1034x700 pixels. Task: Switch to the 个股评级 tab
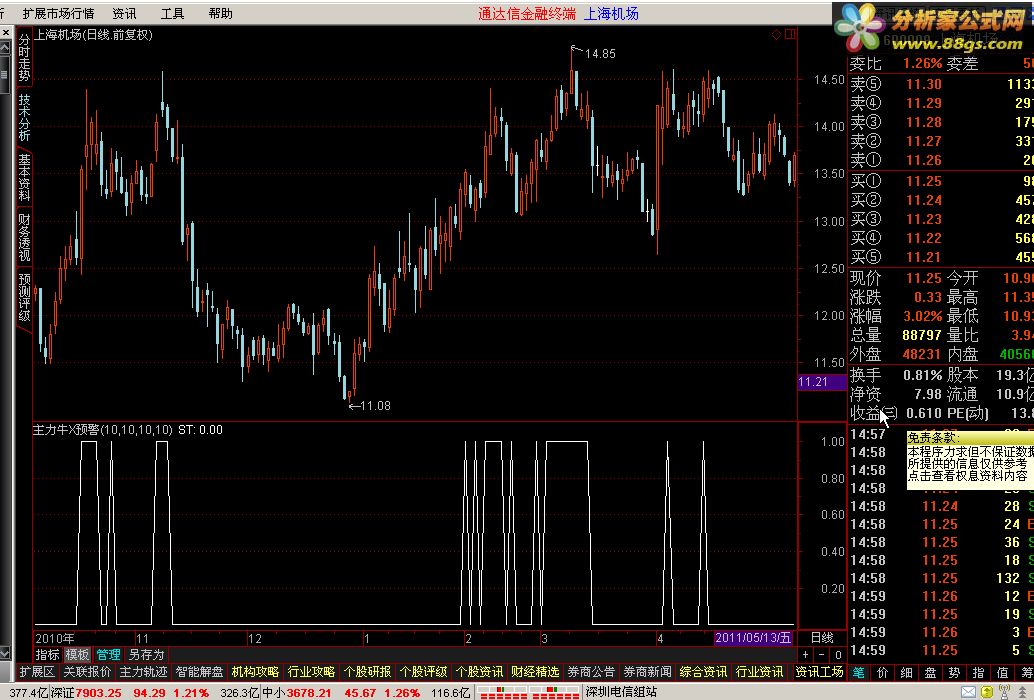click(x=423, y=672)
